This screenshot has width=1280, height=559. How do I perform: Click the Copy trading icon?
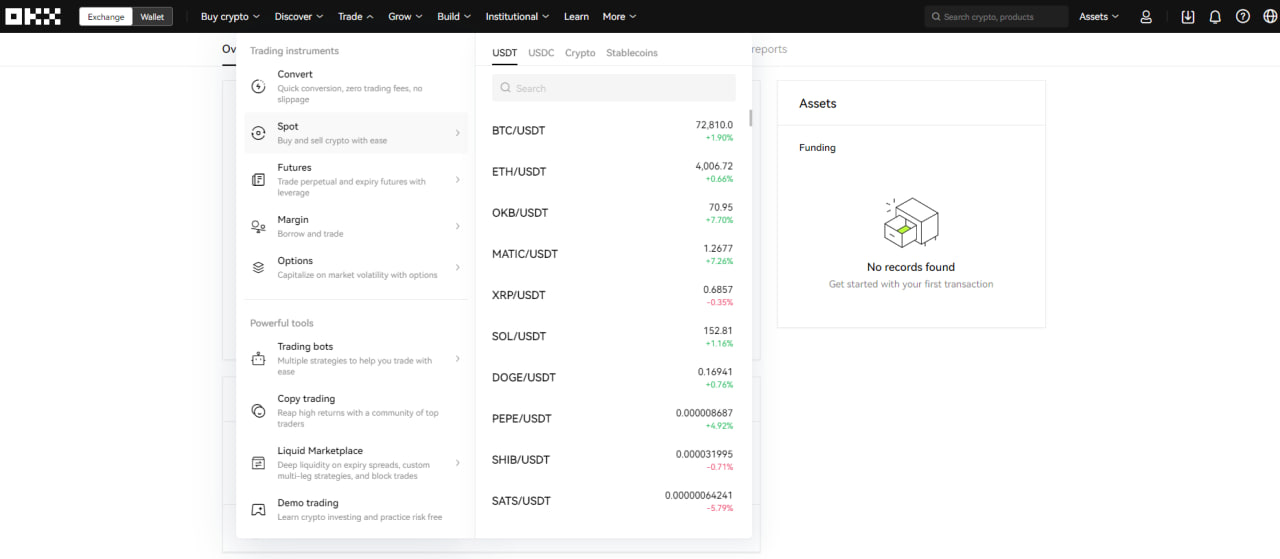click(x=258, y=411)
